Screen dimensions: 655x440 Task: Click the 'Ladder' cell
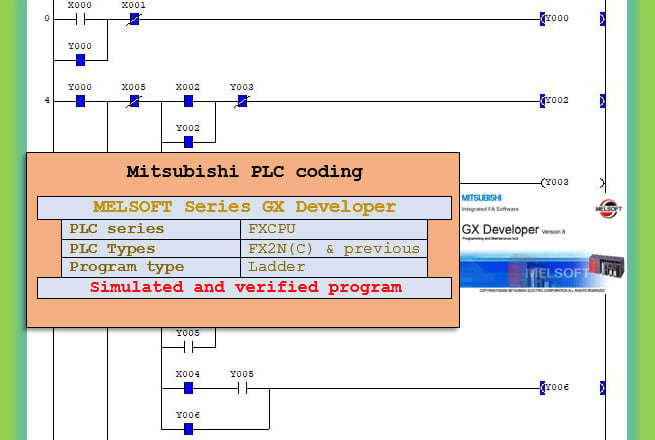pyautogui.click(x=334, y=267)
